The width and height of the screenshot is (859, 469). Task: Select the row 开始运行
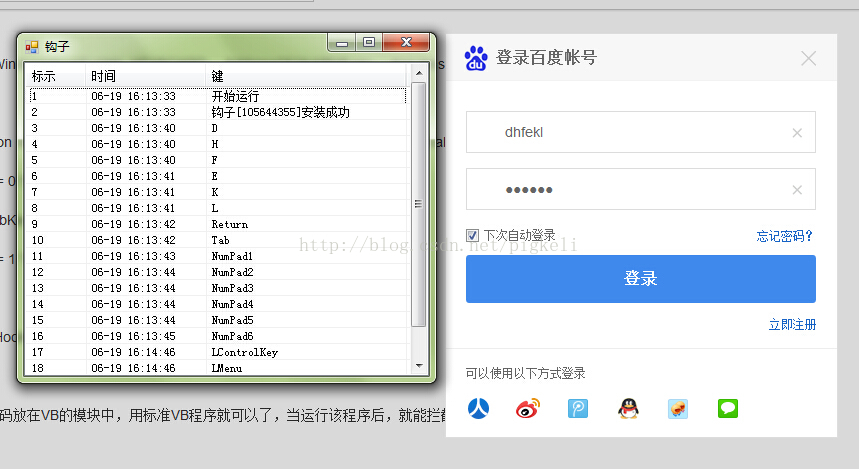coord(217,96)
